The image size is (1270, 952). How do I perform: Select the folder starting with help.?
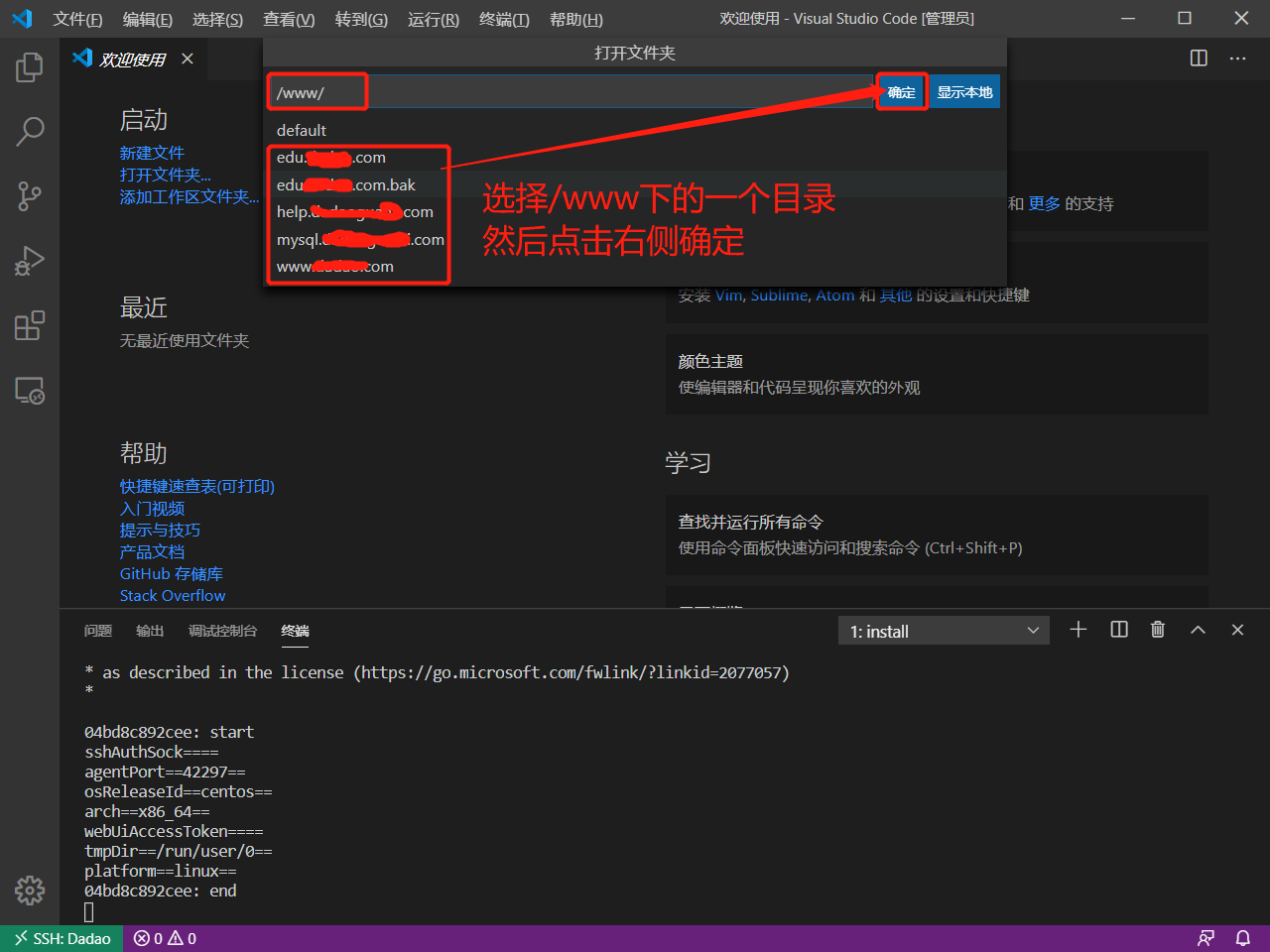pos(635,211)
